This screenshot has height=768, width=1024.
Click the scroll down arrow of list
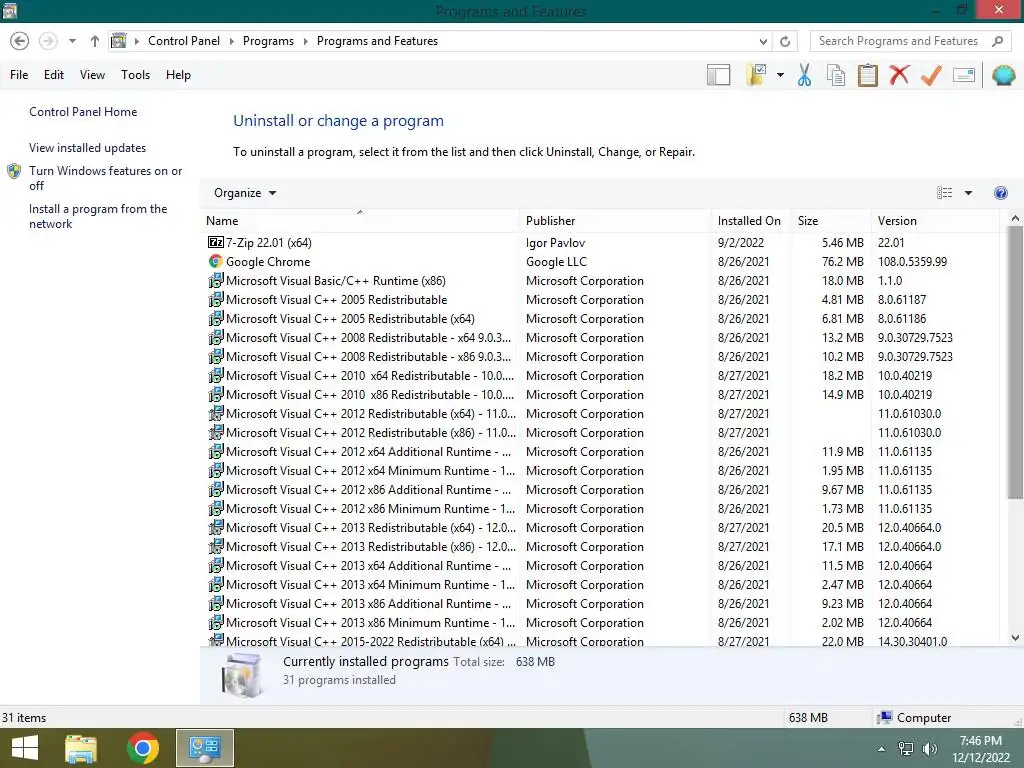click(1015, 638)
